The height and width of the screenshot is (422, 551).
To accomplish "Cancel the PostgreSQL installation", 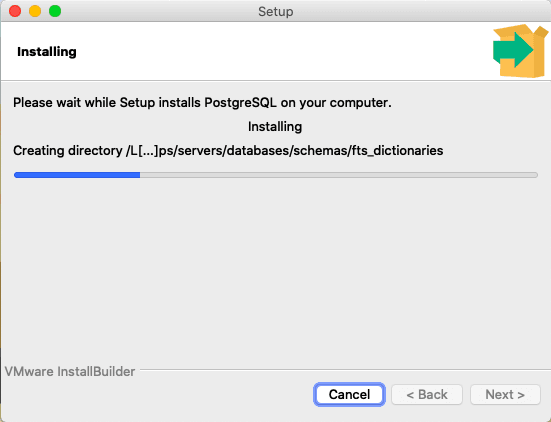I will pyautogui.click(x=349, y=394).
